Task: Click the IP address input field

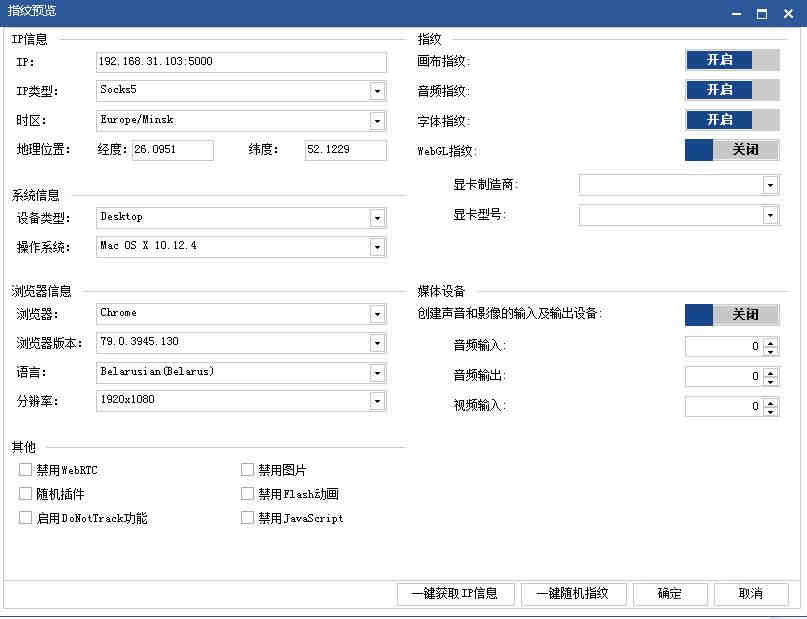Action: tap(241, 62)
